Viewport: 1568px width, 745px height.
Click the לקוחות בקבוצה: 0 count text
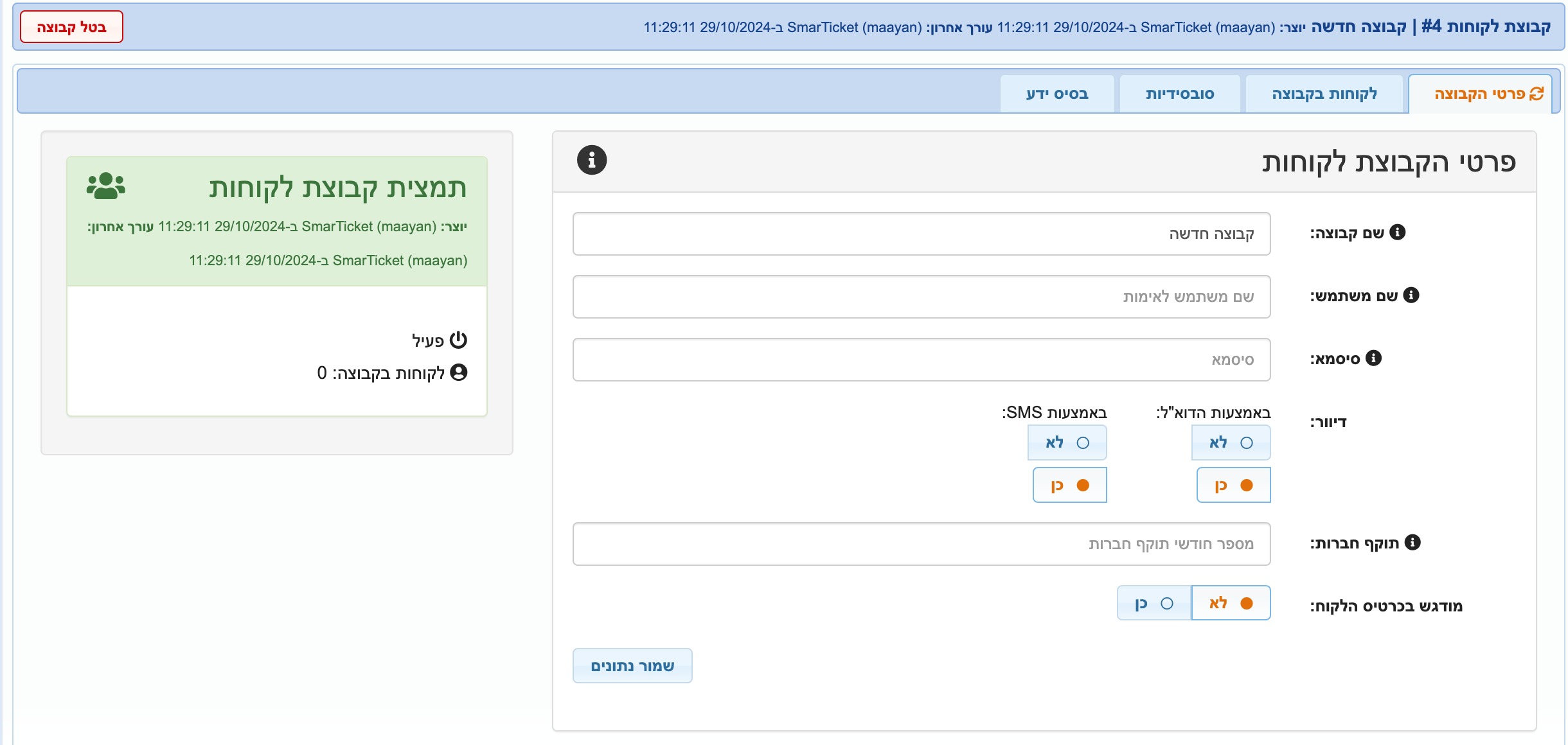(x=381, y=373)
